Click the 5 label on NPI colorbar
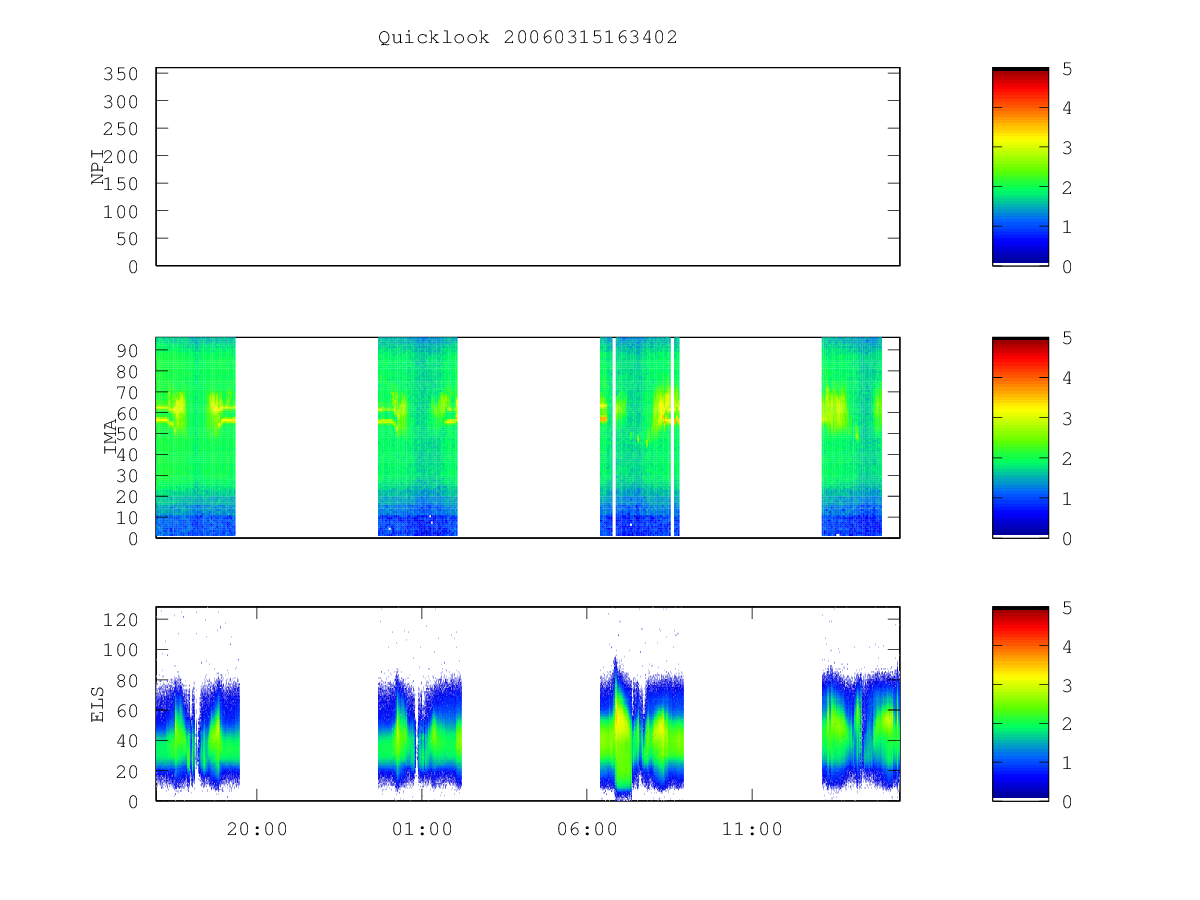This screenshot has height=900, width=1200. click(1068, 69)
